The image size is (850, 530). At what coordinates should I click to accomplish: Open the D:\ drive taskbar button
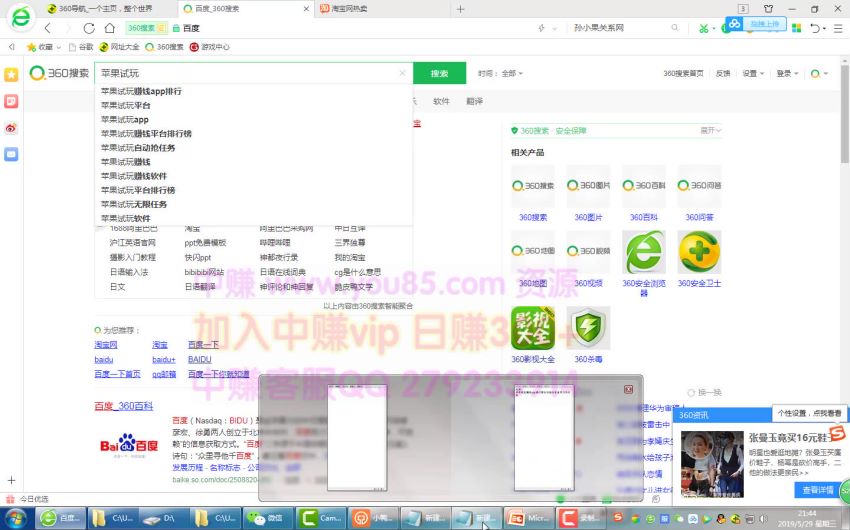click(164, 519)
